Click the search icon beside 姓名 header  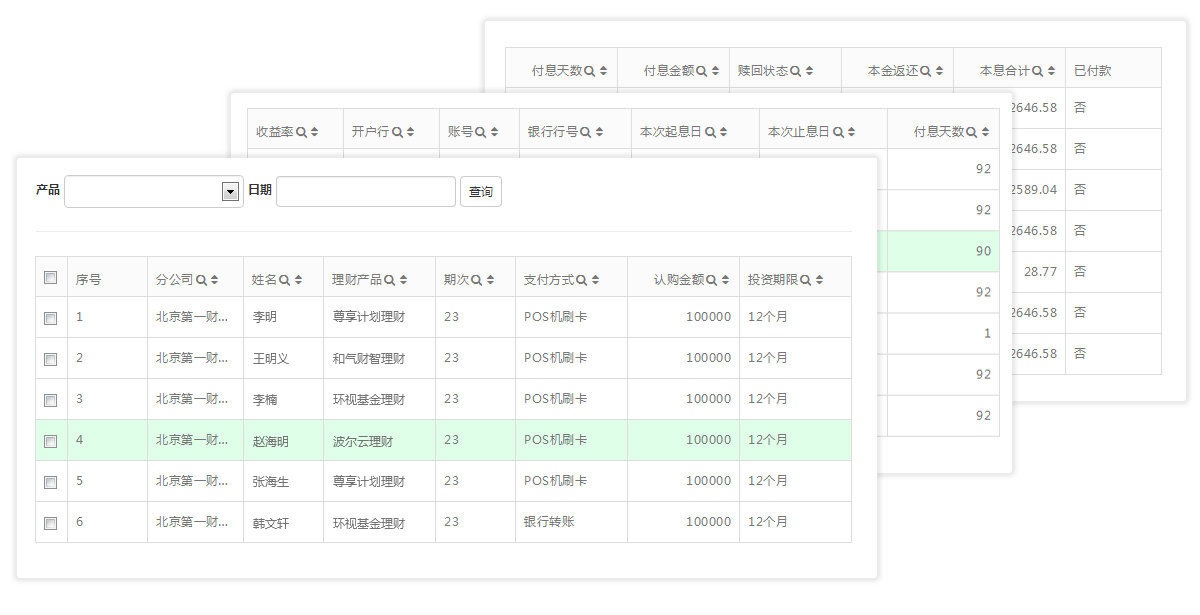click(284, 280)
